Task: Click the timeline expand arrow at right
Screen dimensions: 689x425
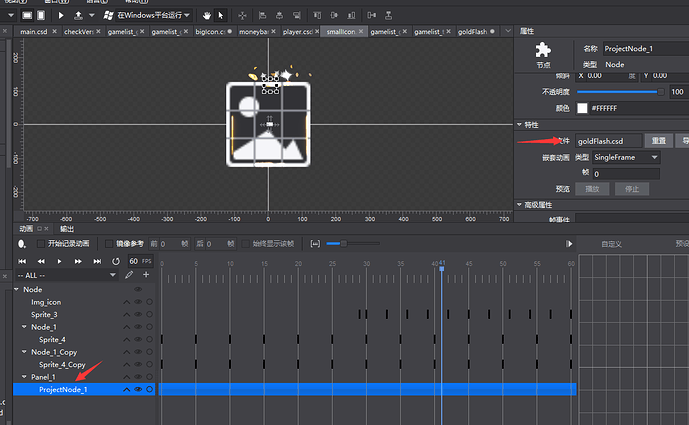Action: (569, 243)
